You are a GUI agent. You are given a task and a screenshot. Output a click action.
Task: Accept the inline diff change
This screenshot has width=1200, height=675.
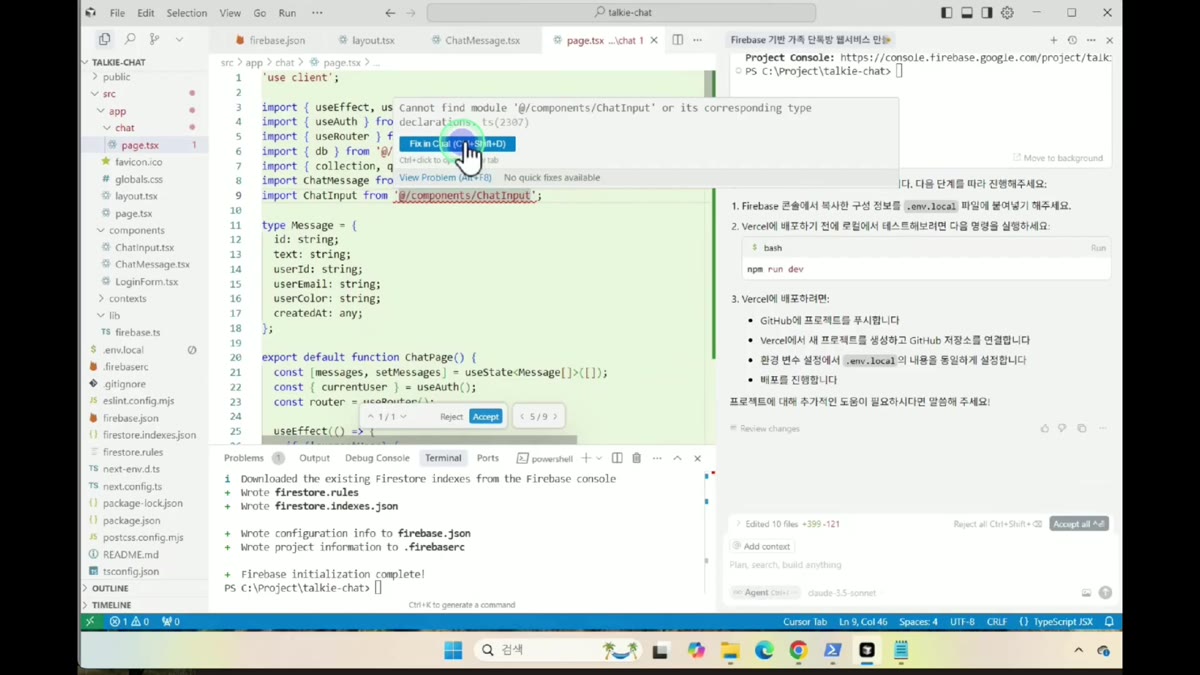(x=485, y=416)
